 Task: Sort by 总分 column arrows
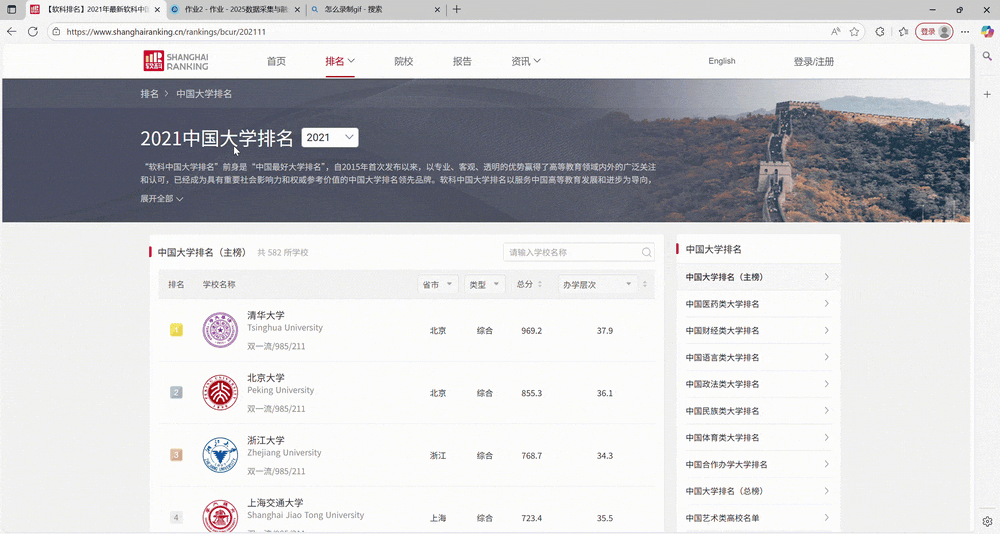tap(540, 284)
